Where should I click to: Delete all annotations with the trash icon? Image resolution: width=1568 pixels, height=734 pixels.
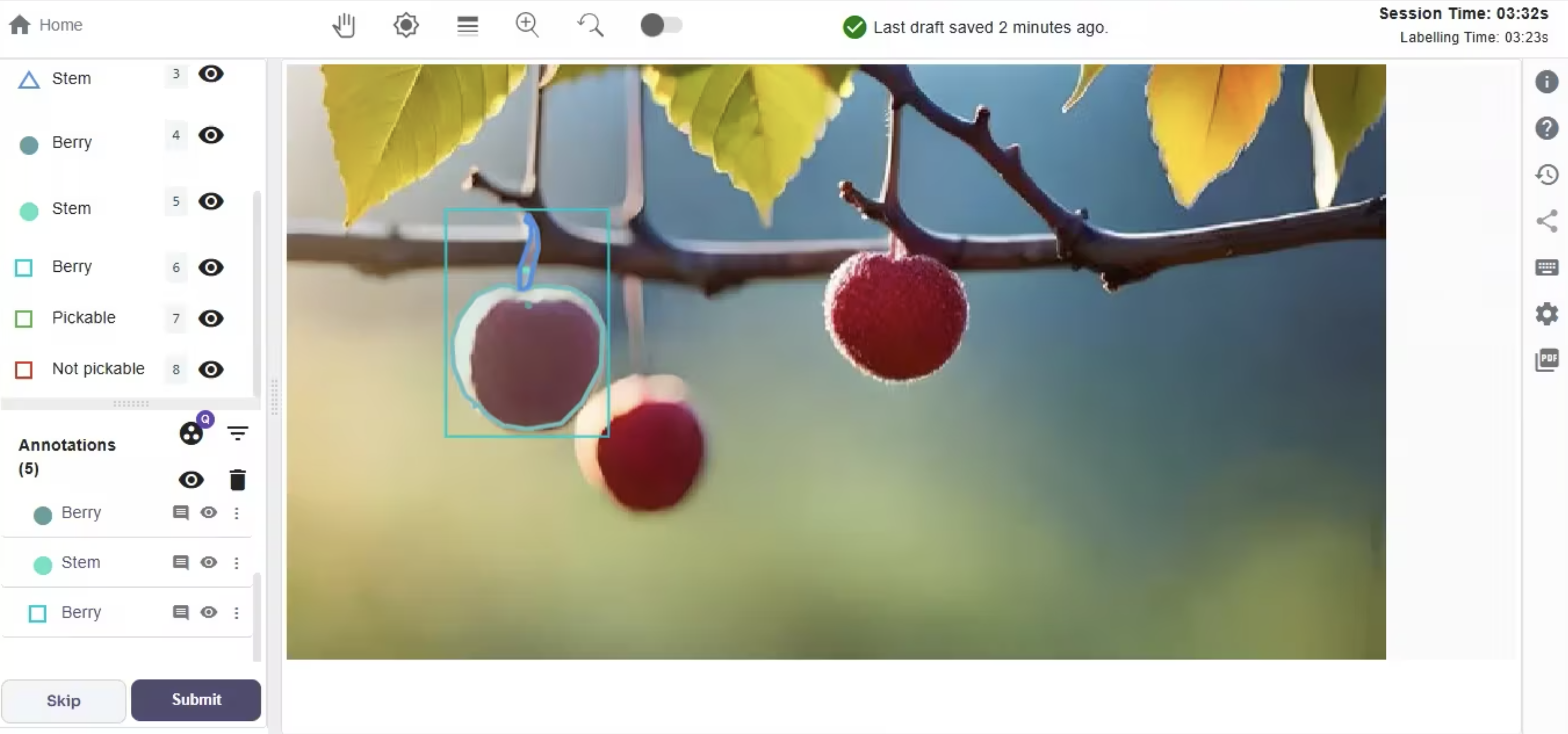[237, 480]
